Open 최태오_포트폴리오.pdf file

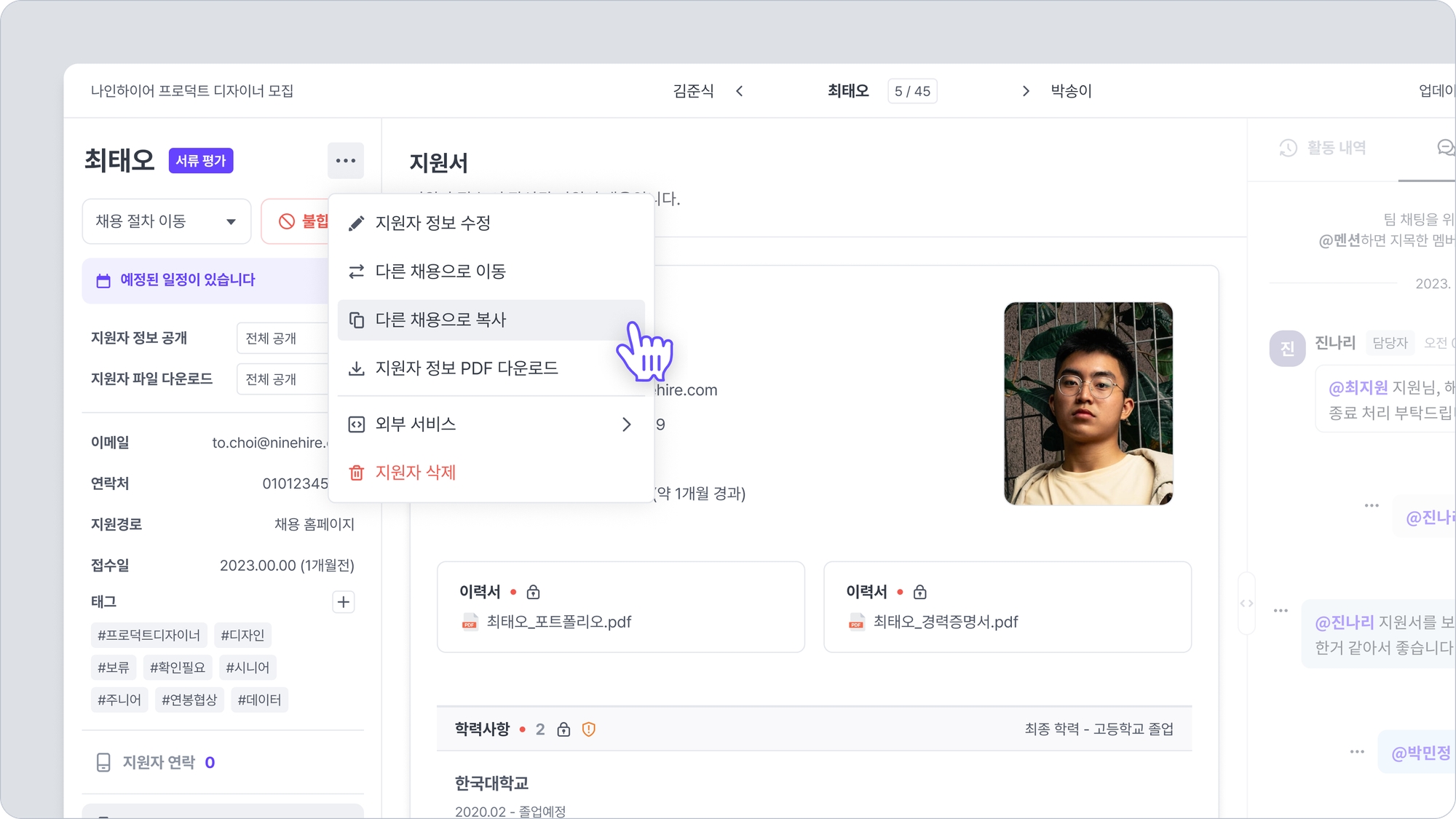(x=558, y=622)
